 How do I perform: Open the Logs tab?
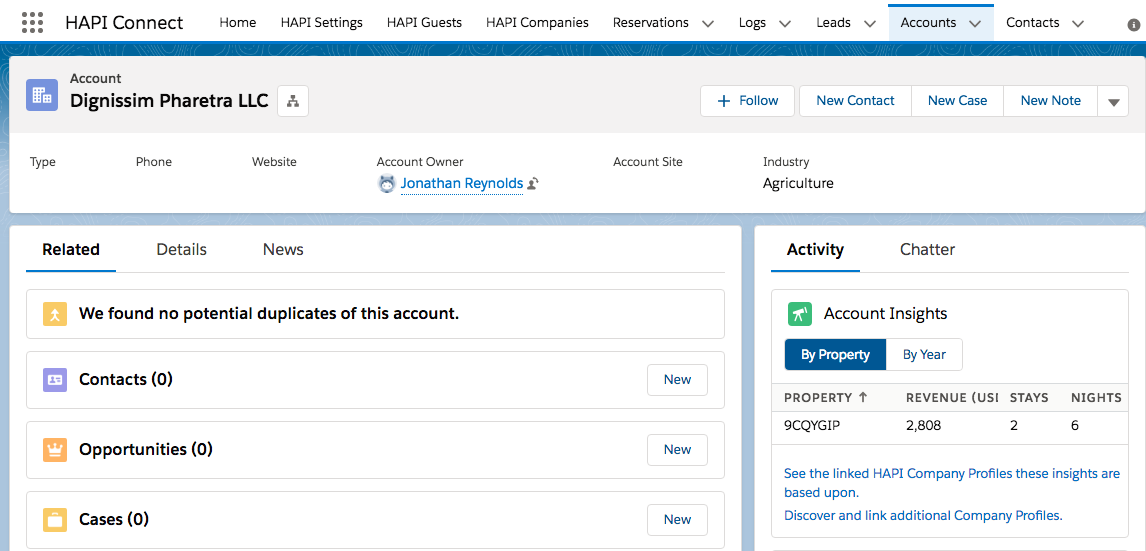coord(752,23)
